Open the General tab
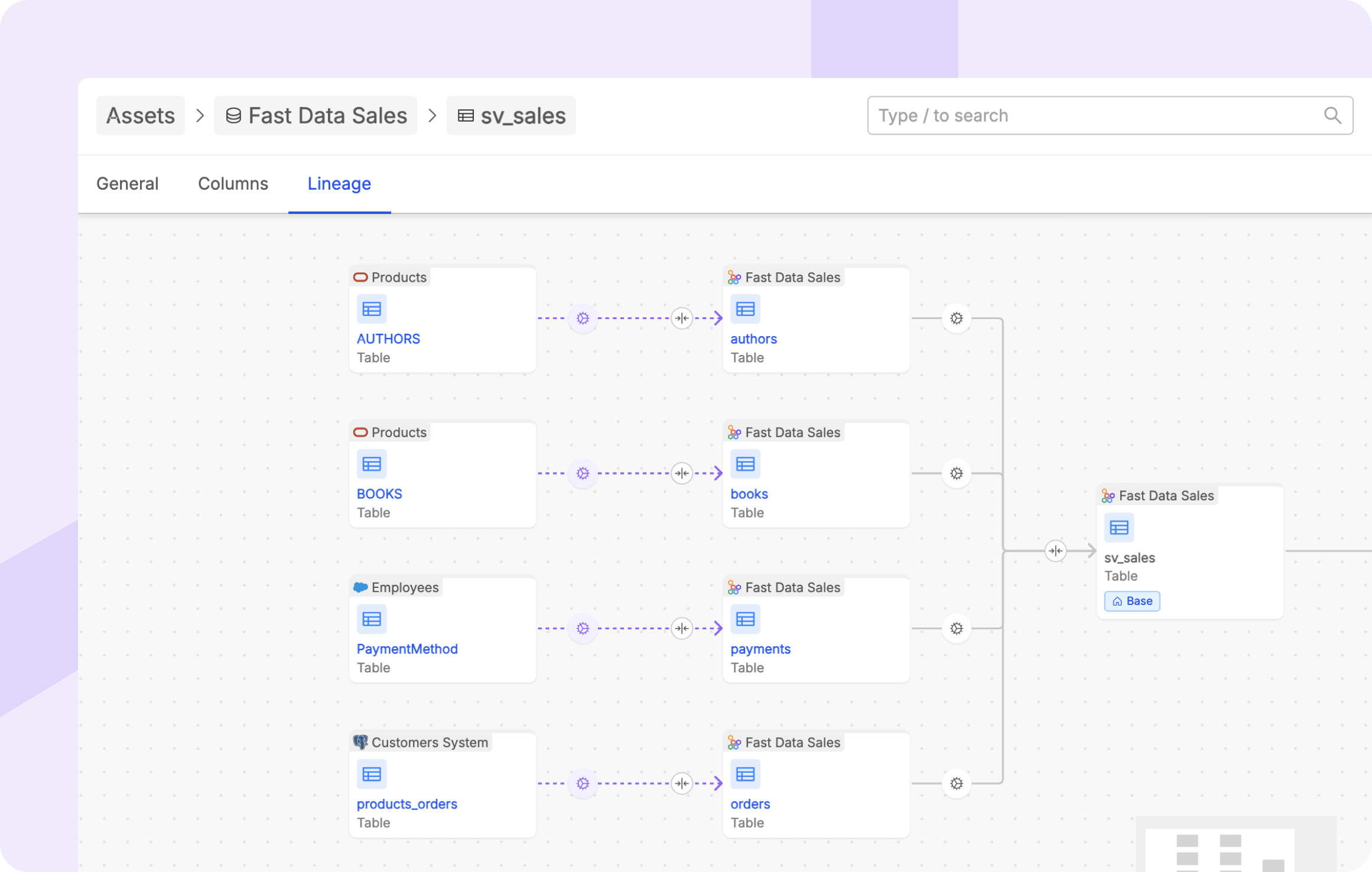1372x872 pixels. (127, 184)
